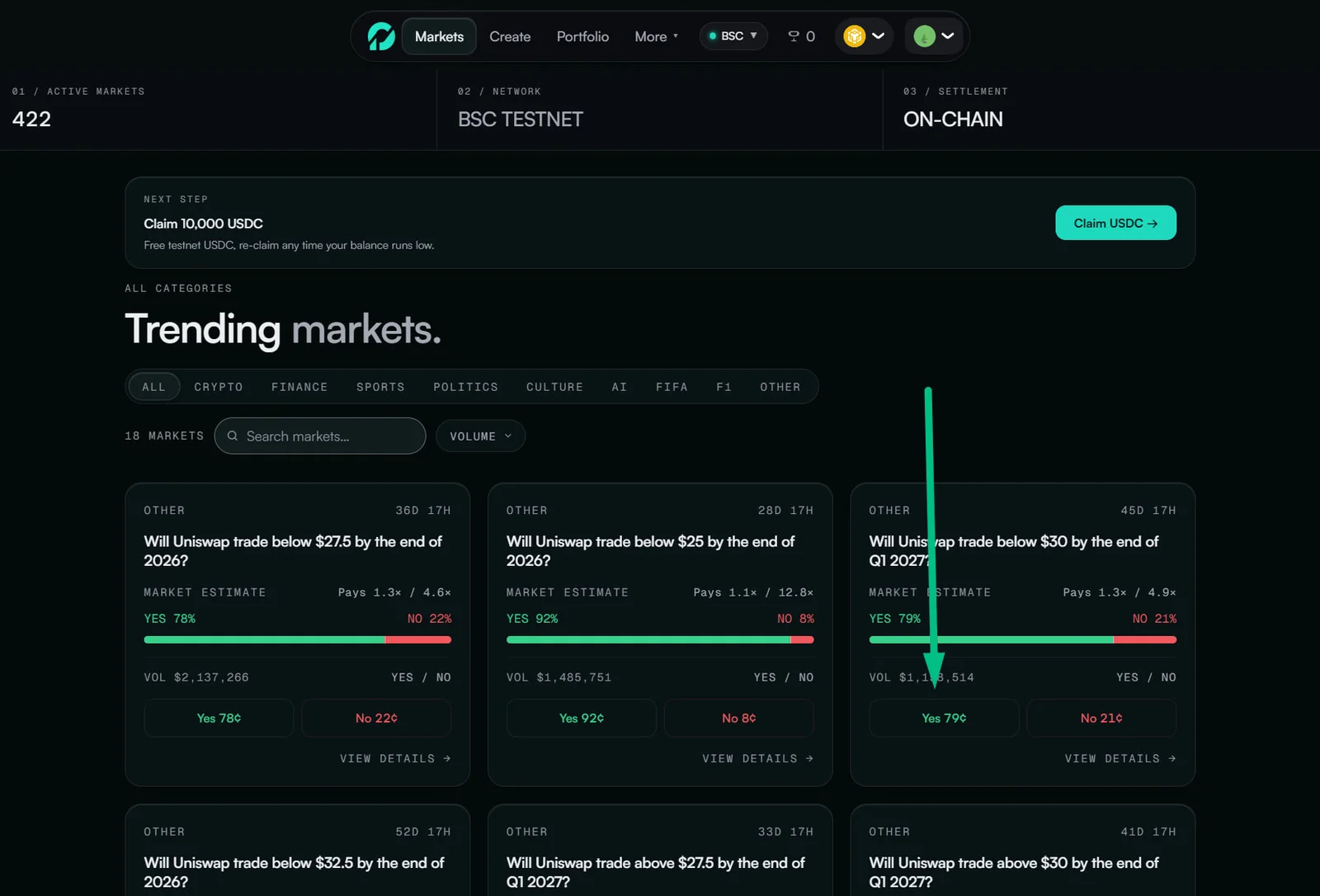Viewport: 1320px width, 896px height.
Task: Buy Yes 92¢ on $25 market
Action: [582, 718]
